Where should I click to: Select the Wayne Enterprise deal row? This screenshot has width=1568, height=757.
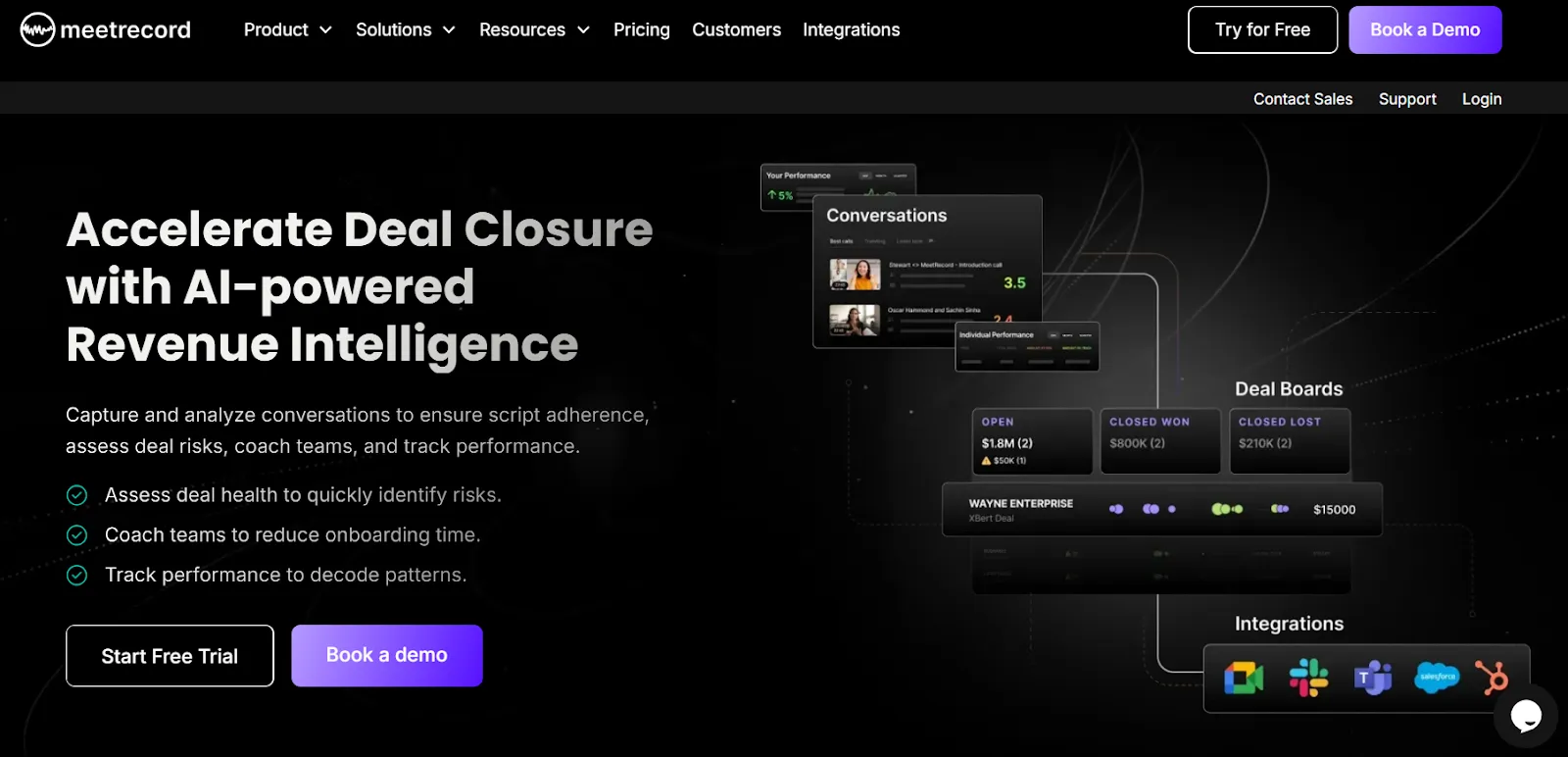click(1162, 509)
